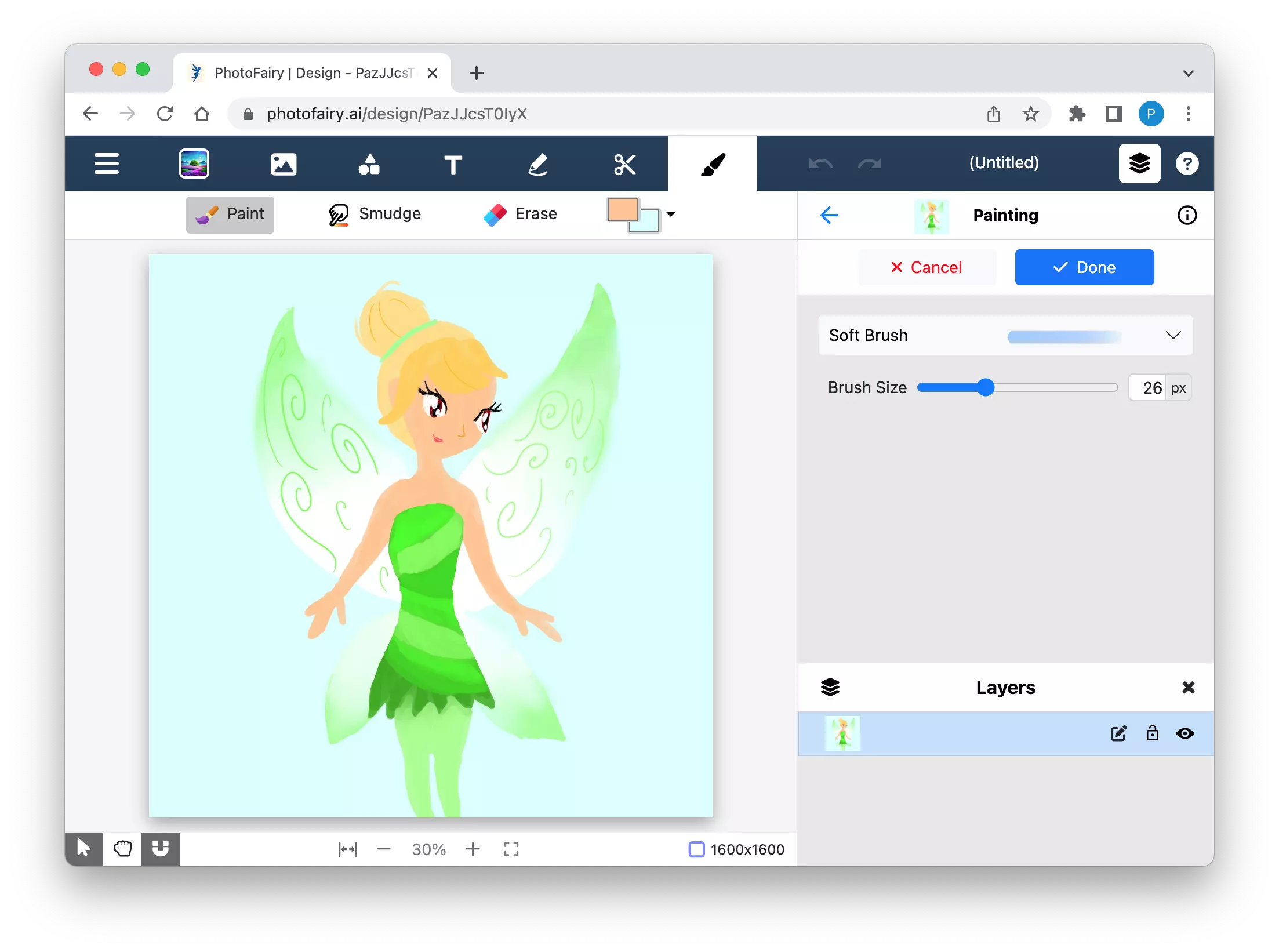Reload the browser page
Viewport: 1279px width, 952px height.
pyautogui.click(x=165, y=114)
